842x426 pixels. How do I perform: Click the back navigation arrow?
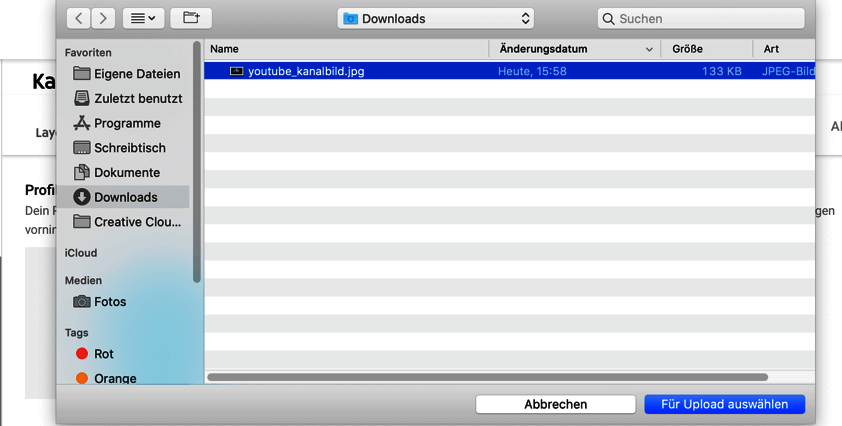(x=79, y=18)
